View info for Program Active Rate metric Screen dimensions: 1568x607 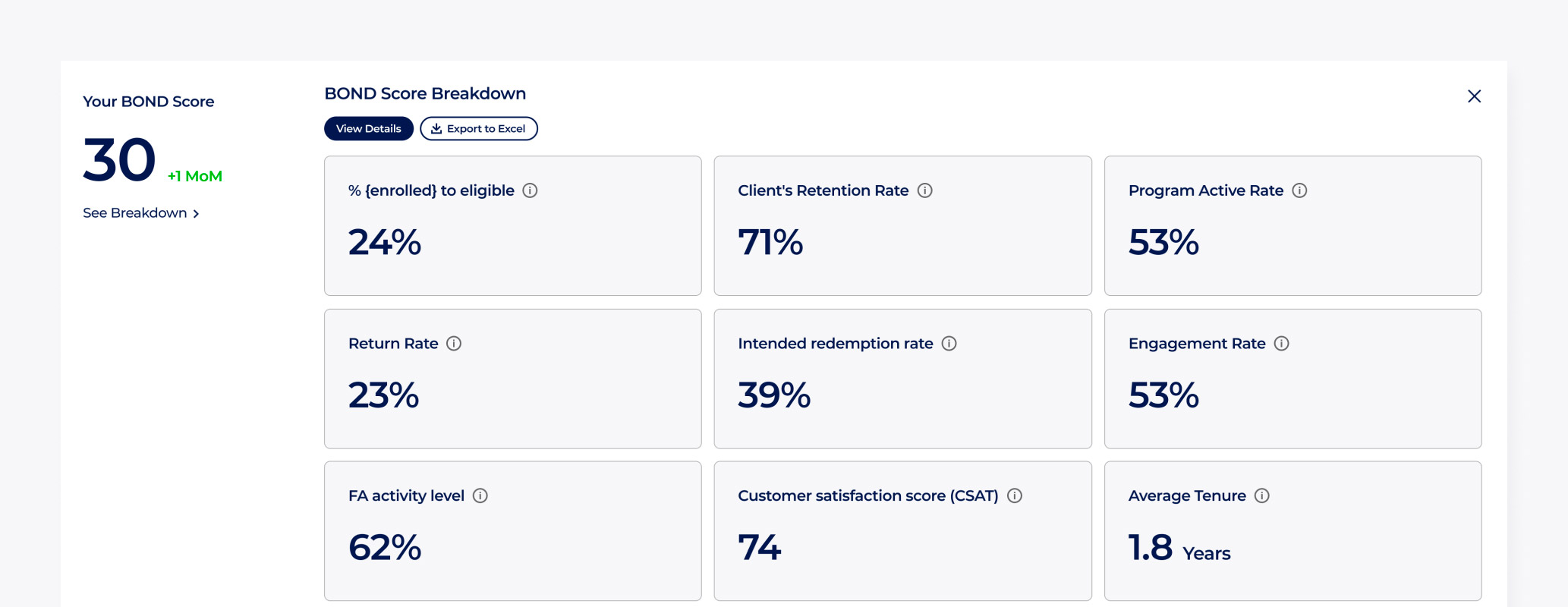pos(1300,191)
